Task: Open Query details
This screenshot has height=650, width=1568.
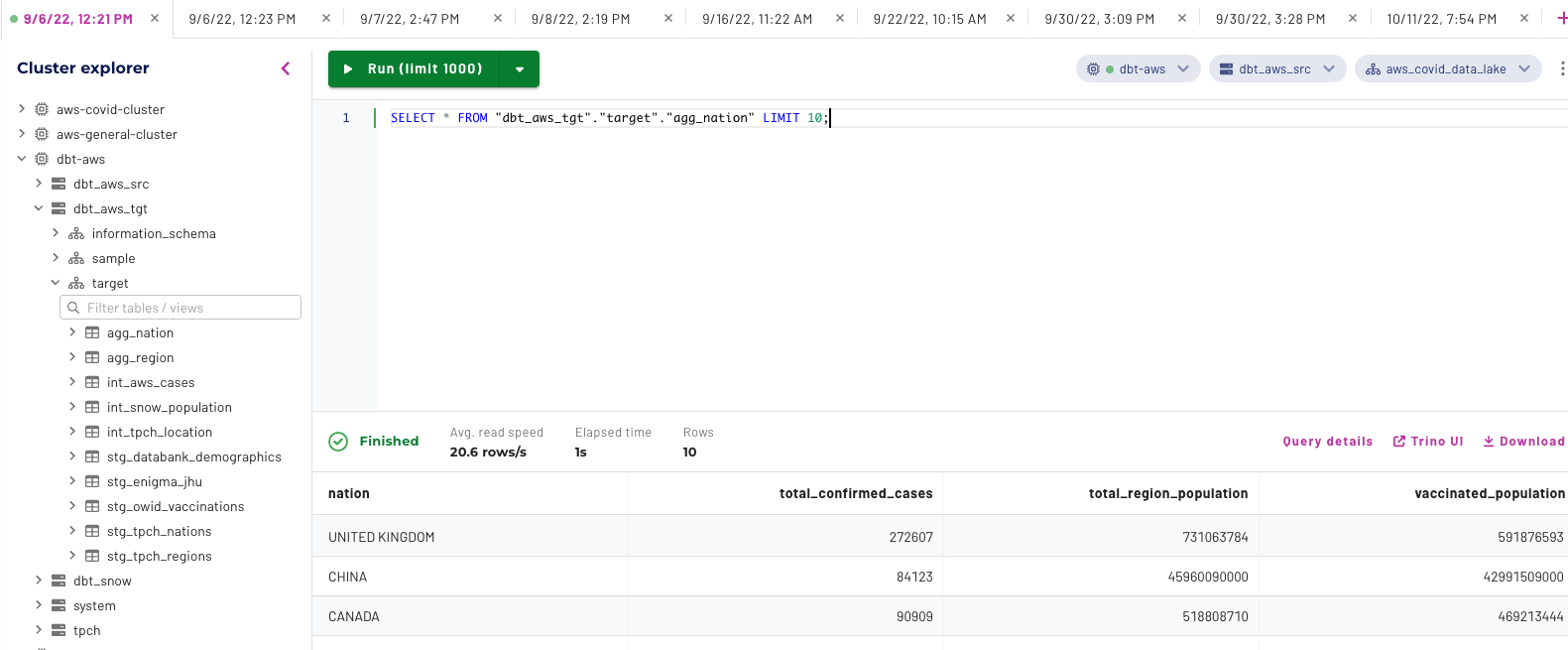Action: click(x=1328, y=442)
